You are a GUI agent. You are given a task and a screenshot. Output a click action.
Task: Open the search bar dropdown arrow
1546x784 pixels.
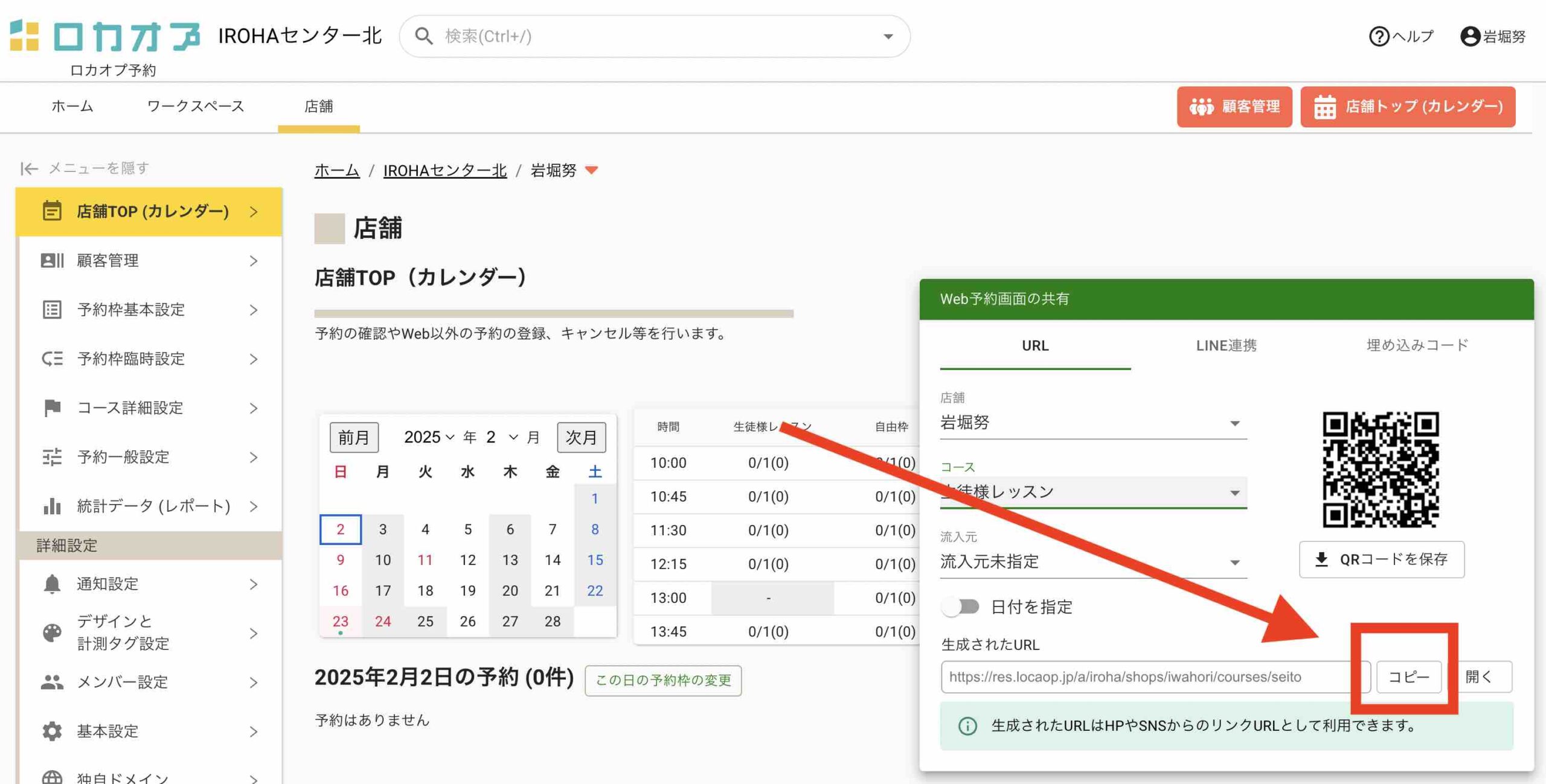coord(888,36)
